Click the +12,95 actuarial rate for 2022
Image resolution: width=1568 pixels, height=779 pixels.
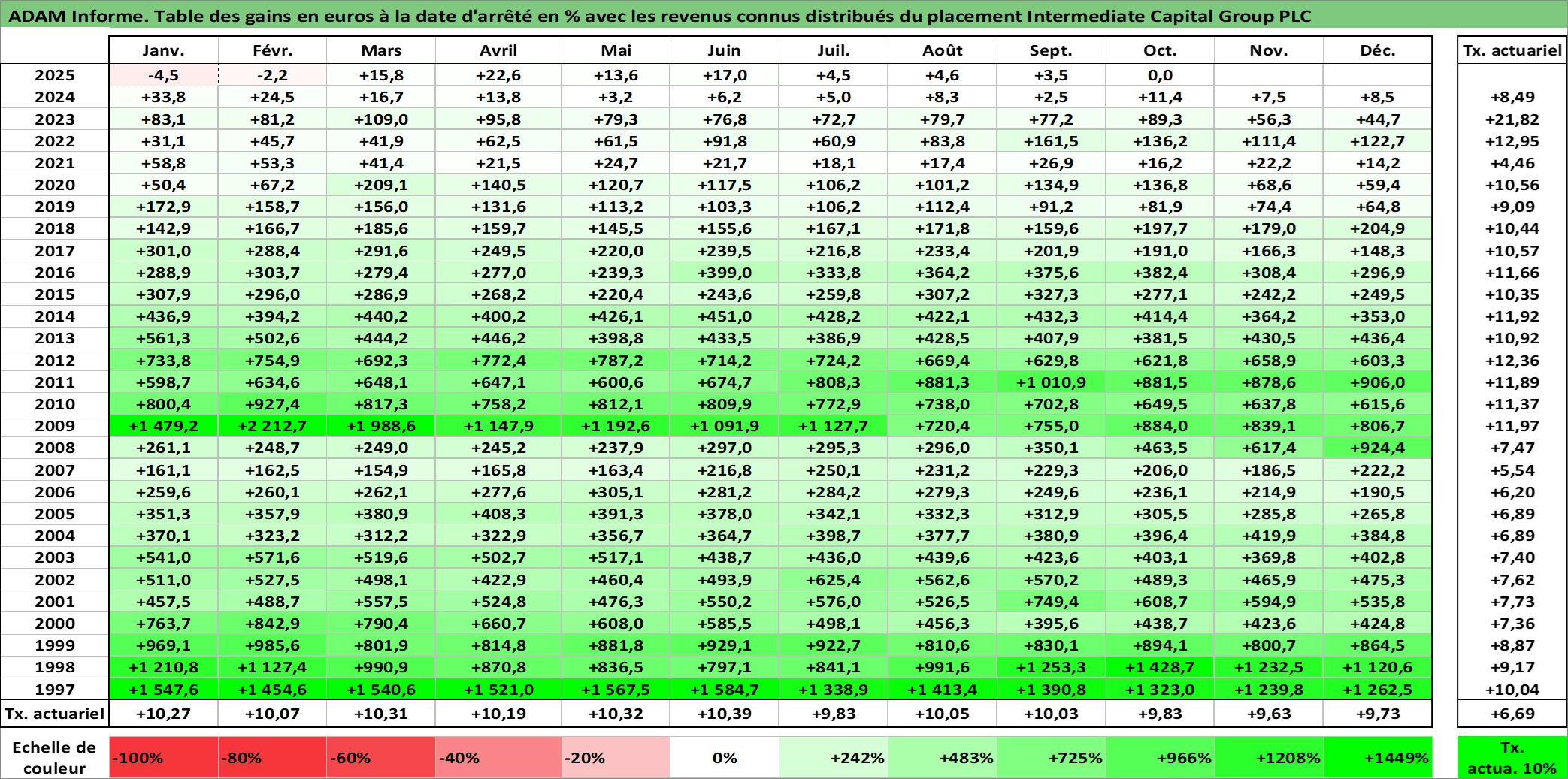pyautogui.click(x=1512, y=141)
